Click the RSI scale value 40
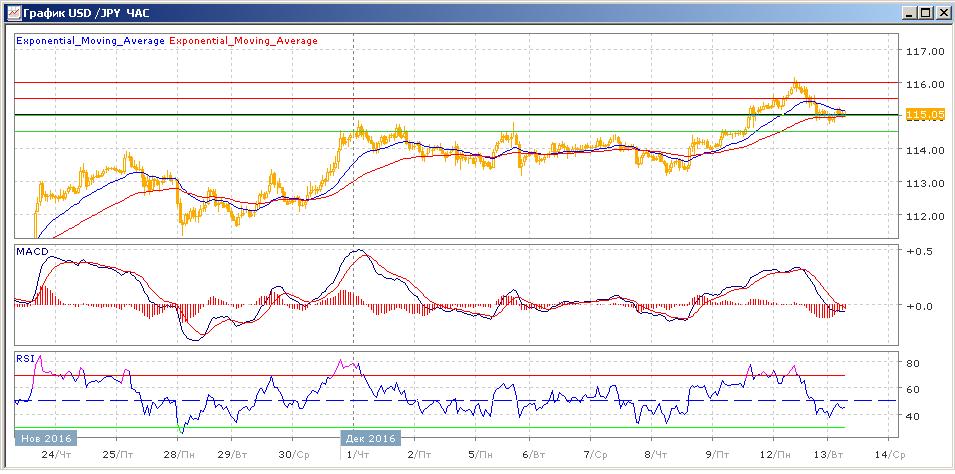Viewport: 955px width, 474px height. coord(913,416)
